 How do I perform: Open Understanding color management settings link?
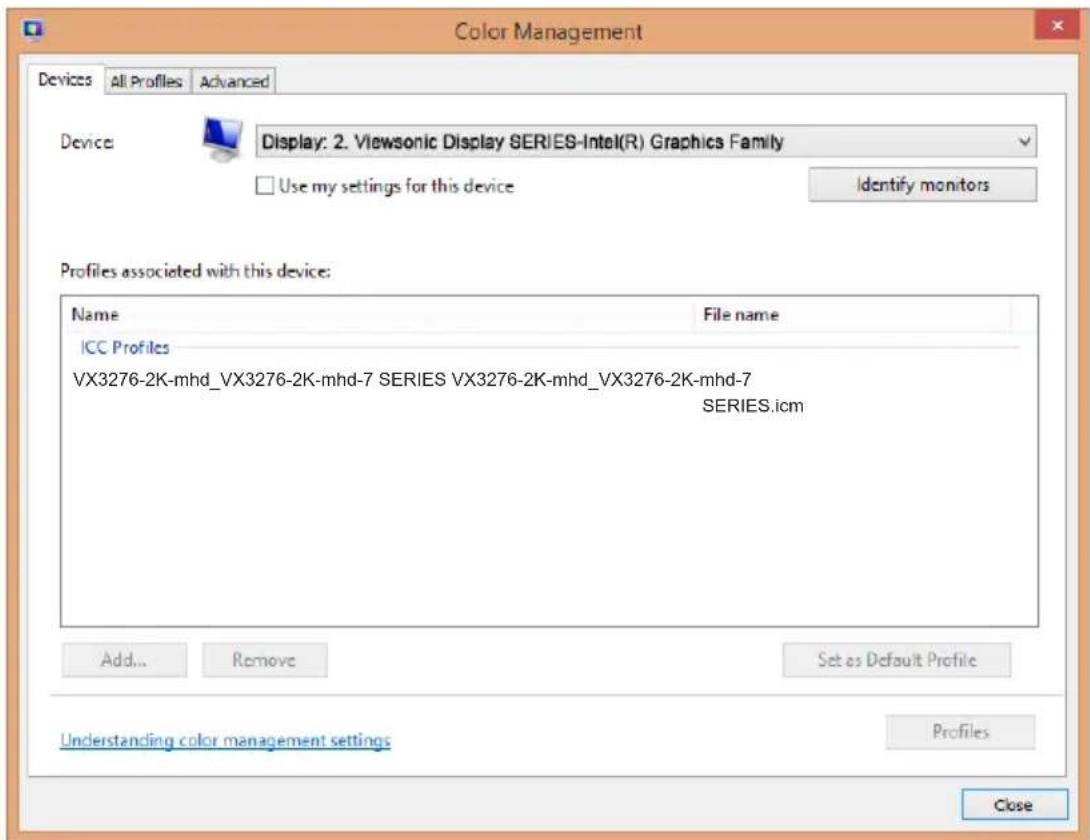coord(225,740)
